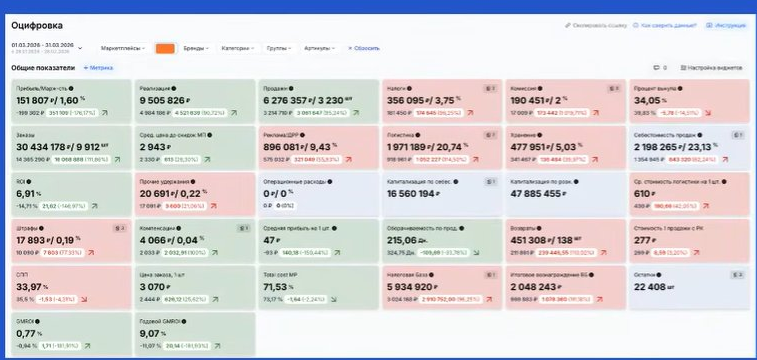Click the value 3 070 in Цена заказа

click(x=153, y=287)
